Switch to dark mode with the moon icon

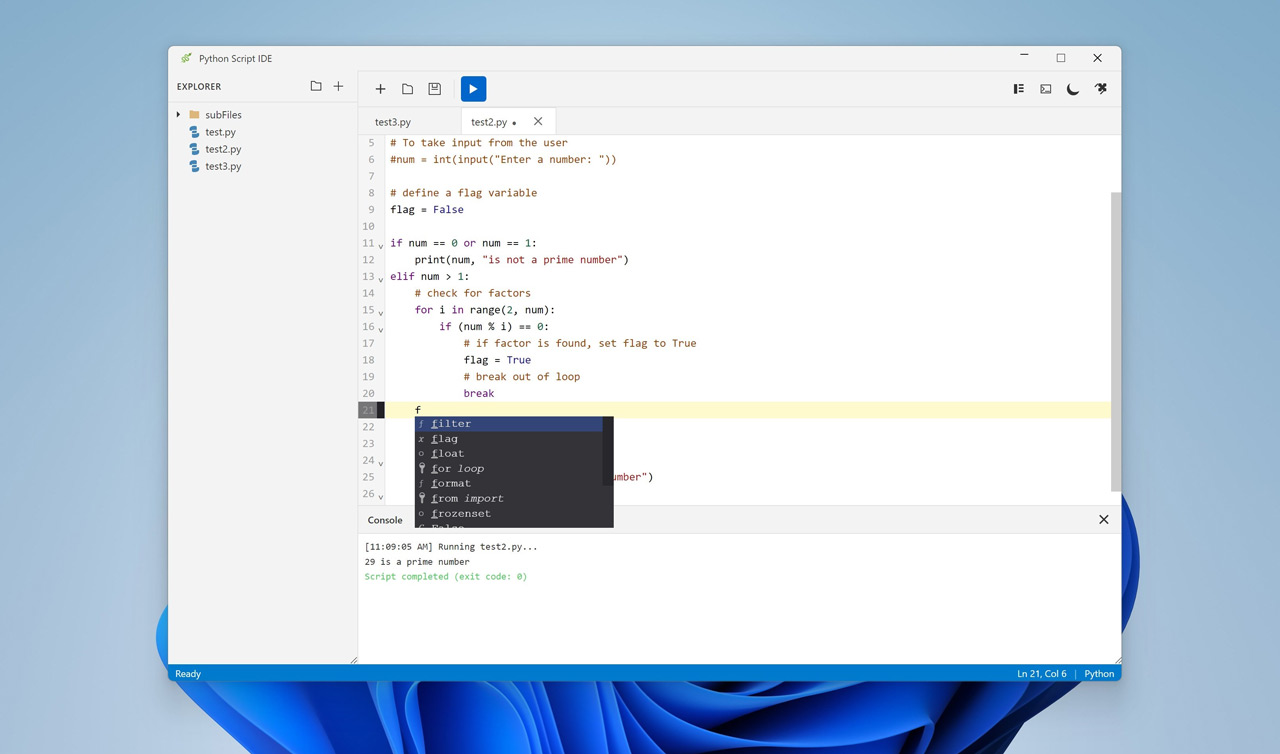[1073, 89]
